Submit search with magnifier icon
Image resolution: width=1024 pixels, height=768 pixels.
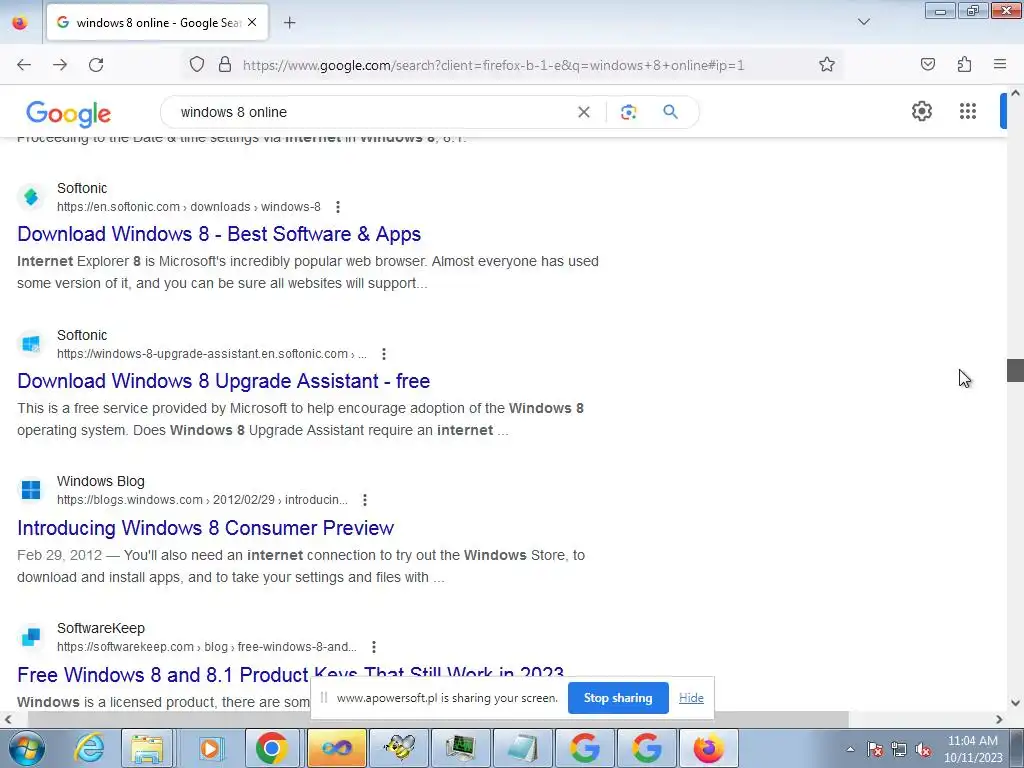tap(670, 112)
